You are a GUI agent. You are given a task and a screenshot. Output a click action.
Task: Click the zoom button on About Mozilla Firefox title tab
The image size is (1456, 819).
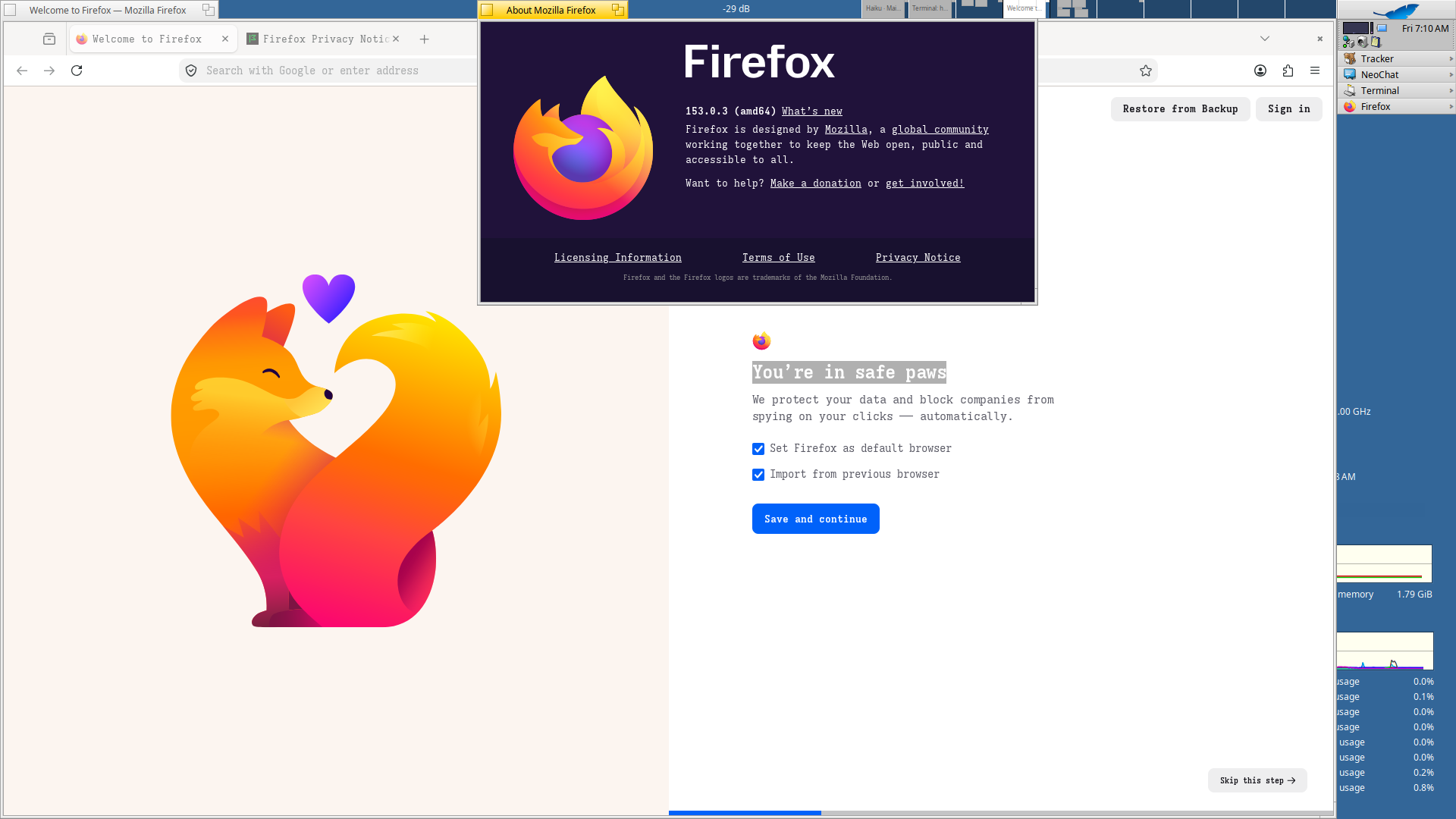pos(618,10)
